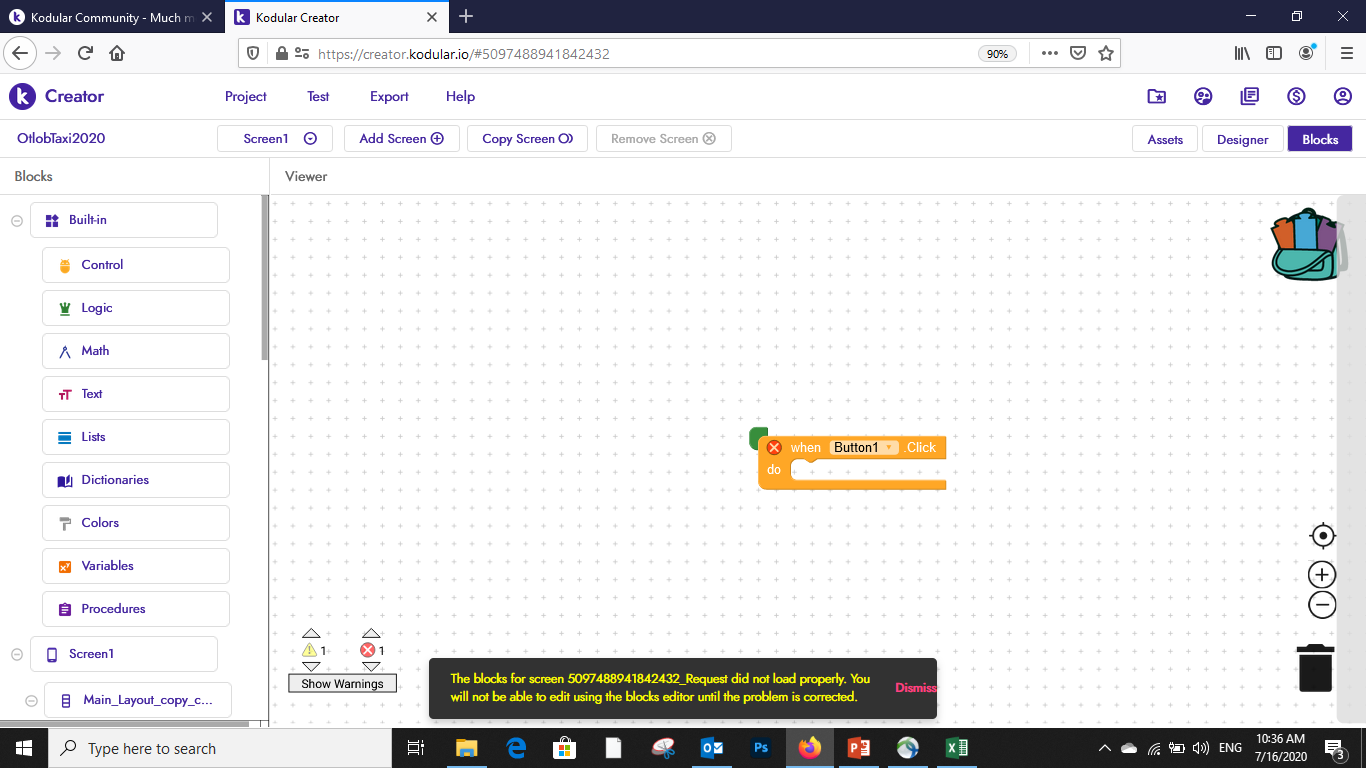Click the dollar sign icon in header
This screenshot has width=1366, height=768.
(x=1296, y=97)
